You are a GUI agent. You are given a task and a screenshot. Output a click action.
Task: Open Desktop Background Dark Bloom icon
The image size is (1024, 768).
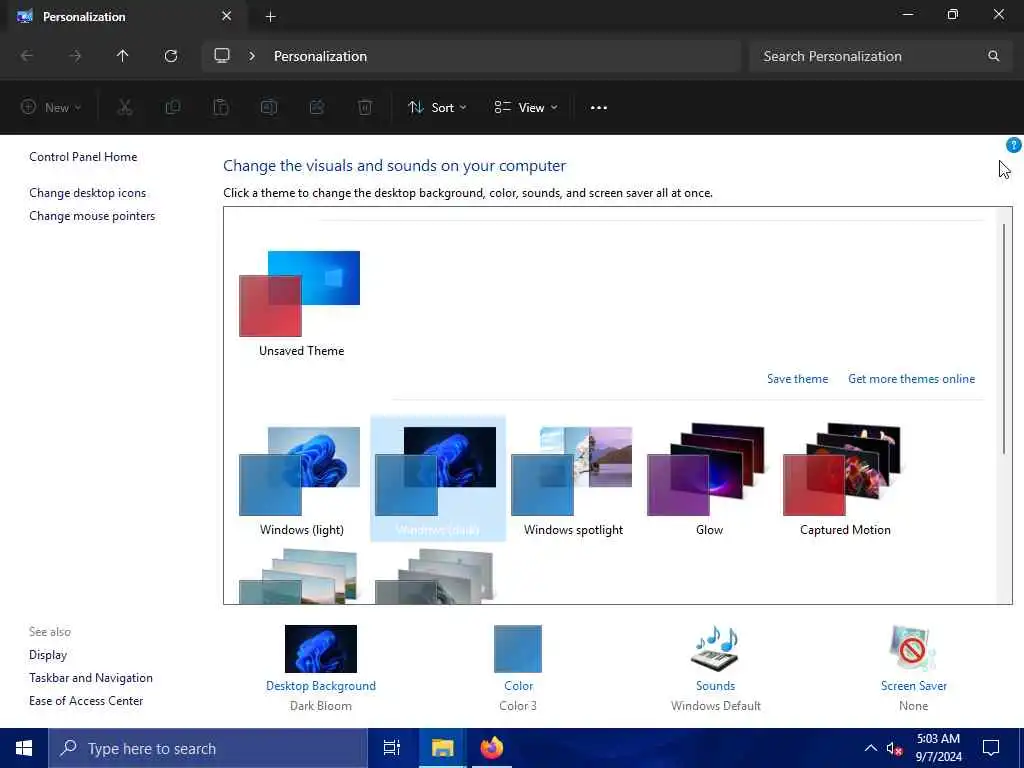pyautogui.click(x=321, y=648)
